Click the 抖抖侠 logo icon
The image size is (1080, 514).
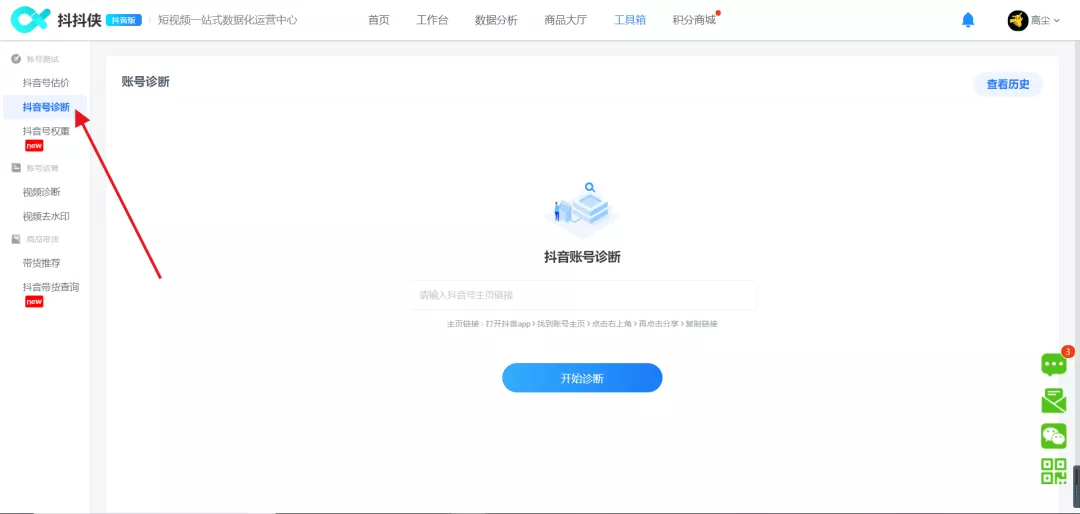point(30,20)
